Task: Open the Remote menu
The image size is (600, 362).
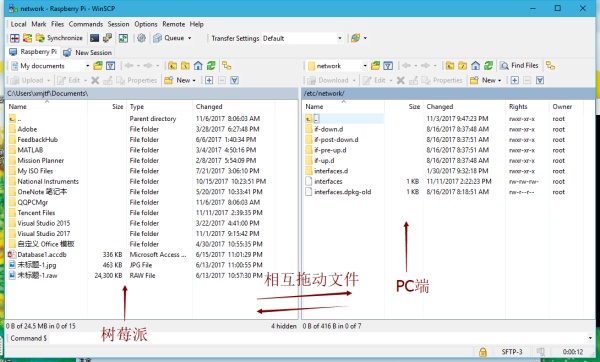Action: click(174, 24)
